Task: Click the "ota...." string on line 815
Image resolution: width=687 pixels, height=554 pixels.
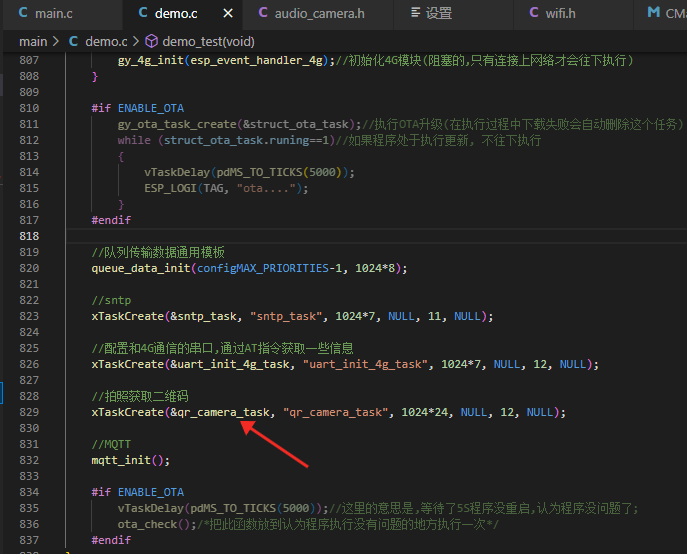Action: (266, 188)
